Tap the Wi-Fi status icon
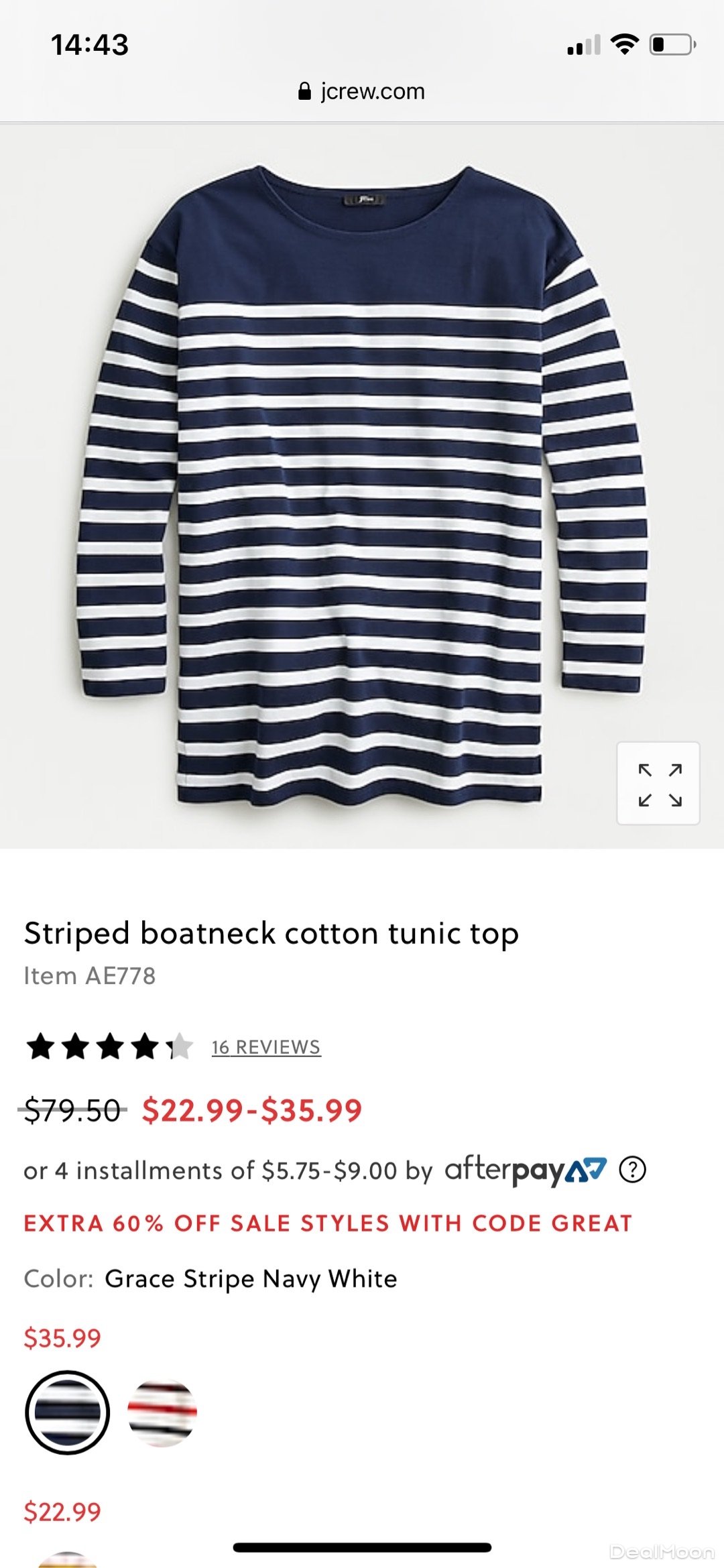Image resolution: width=724 pixels, height=1568 pixels. 624,45
